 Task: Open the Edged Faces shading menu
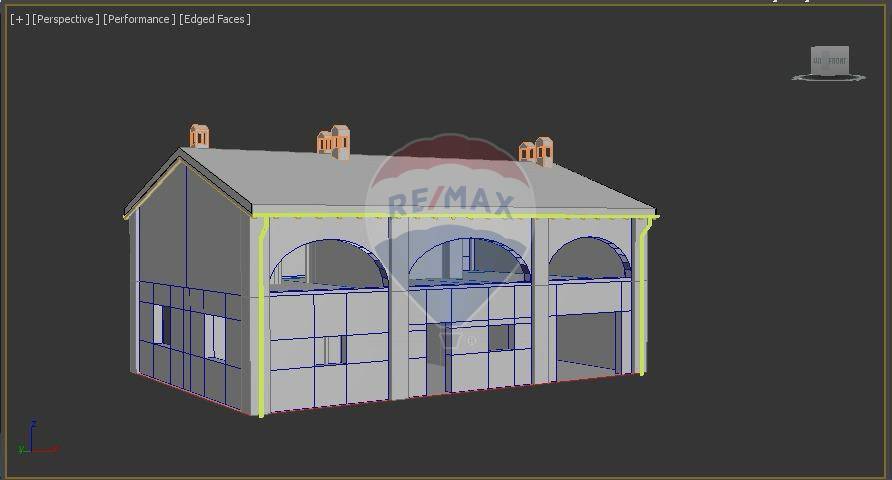point(215,19)
